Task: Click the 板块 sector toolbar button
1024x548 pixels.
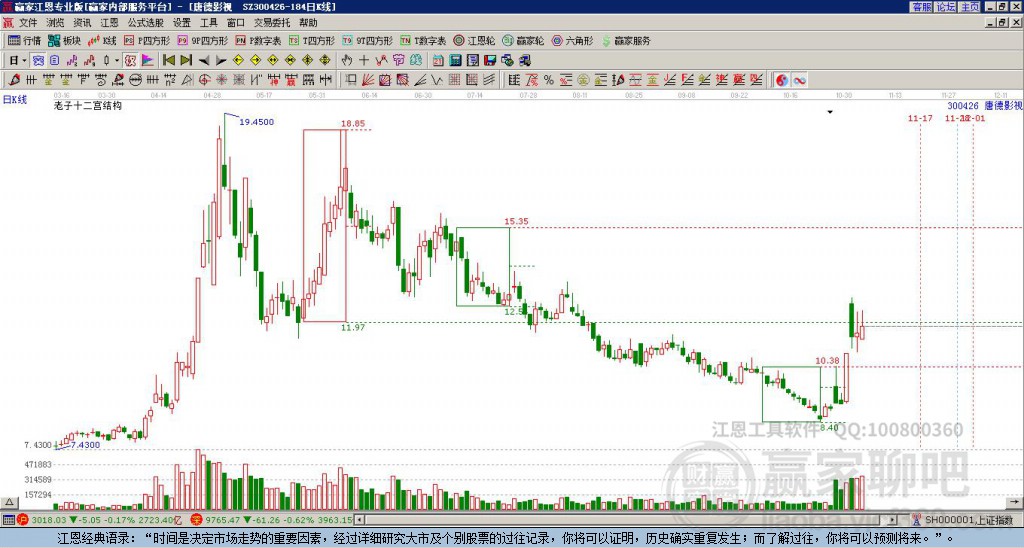Action: point(64,40)
